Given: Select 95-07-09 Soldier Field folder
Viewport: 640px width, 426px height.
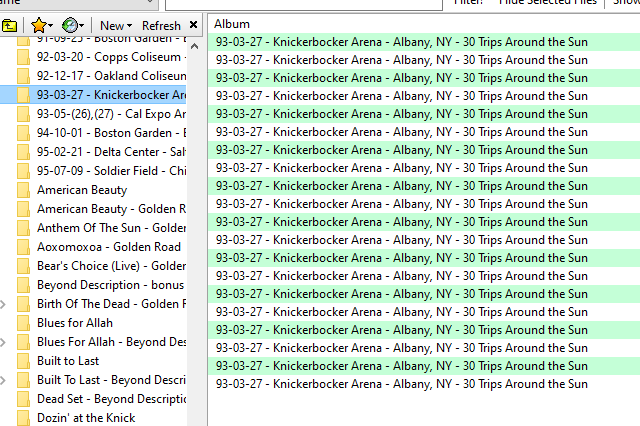Looking at the screenshot, I should point(111,171).
